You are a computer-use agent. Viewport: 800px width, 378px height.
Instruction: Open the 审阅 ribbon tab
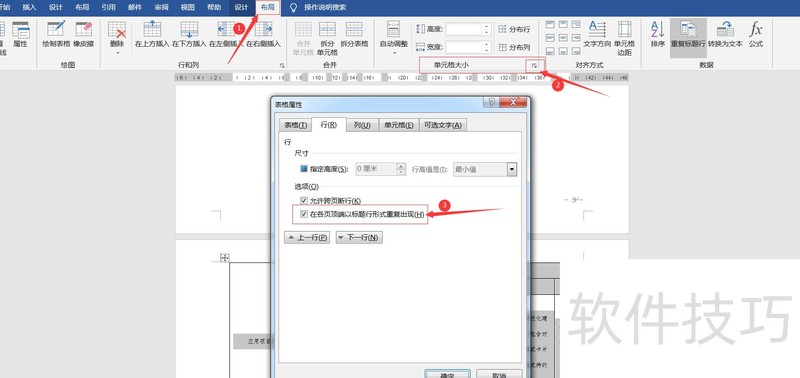pyautogui.click(x=161, y=8)
